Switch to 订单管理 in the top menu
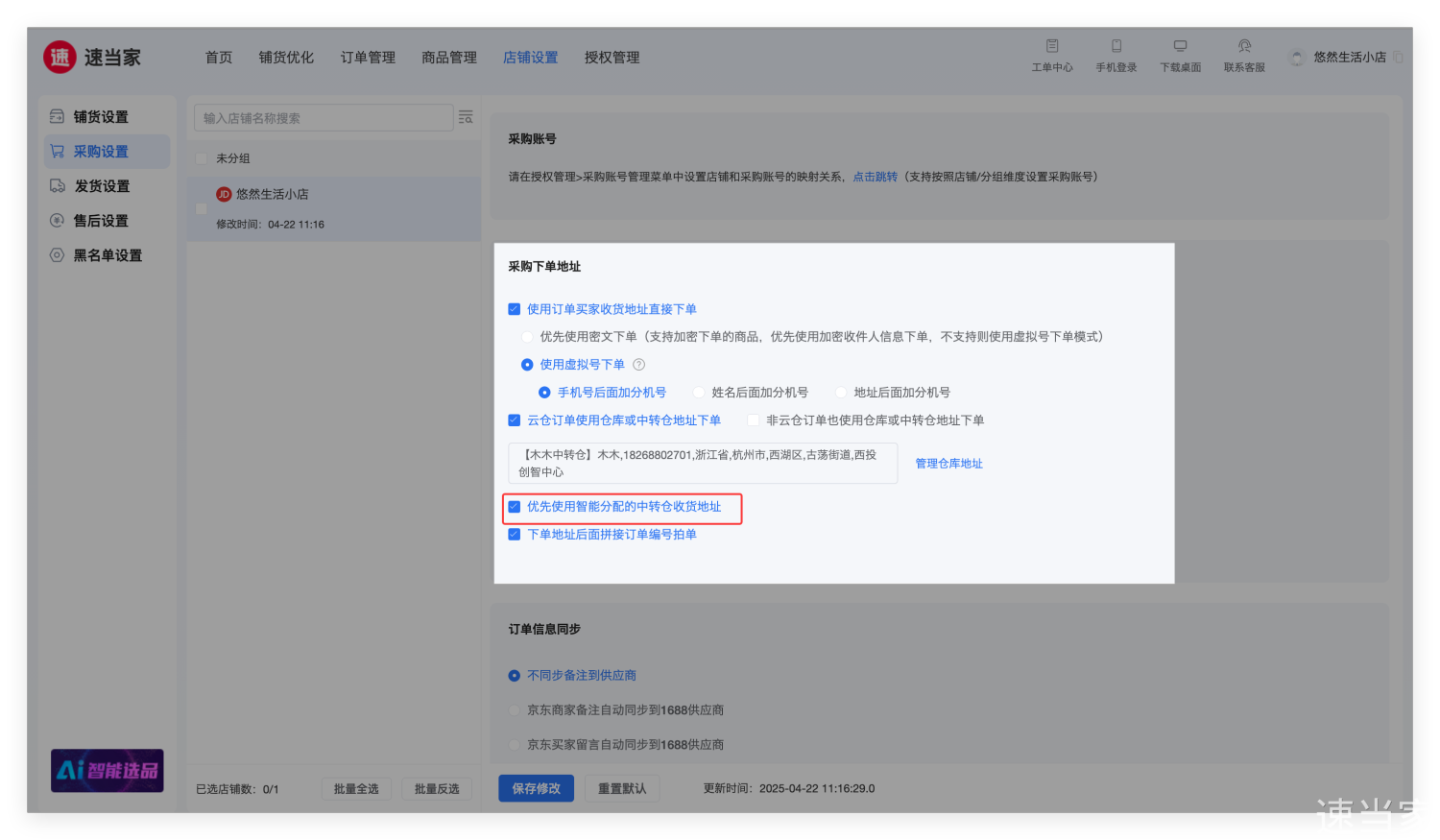 [x=368, y=58]
